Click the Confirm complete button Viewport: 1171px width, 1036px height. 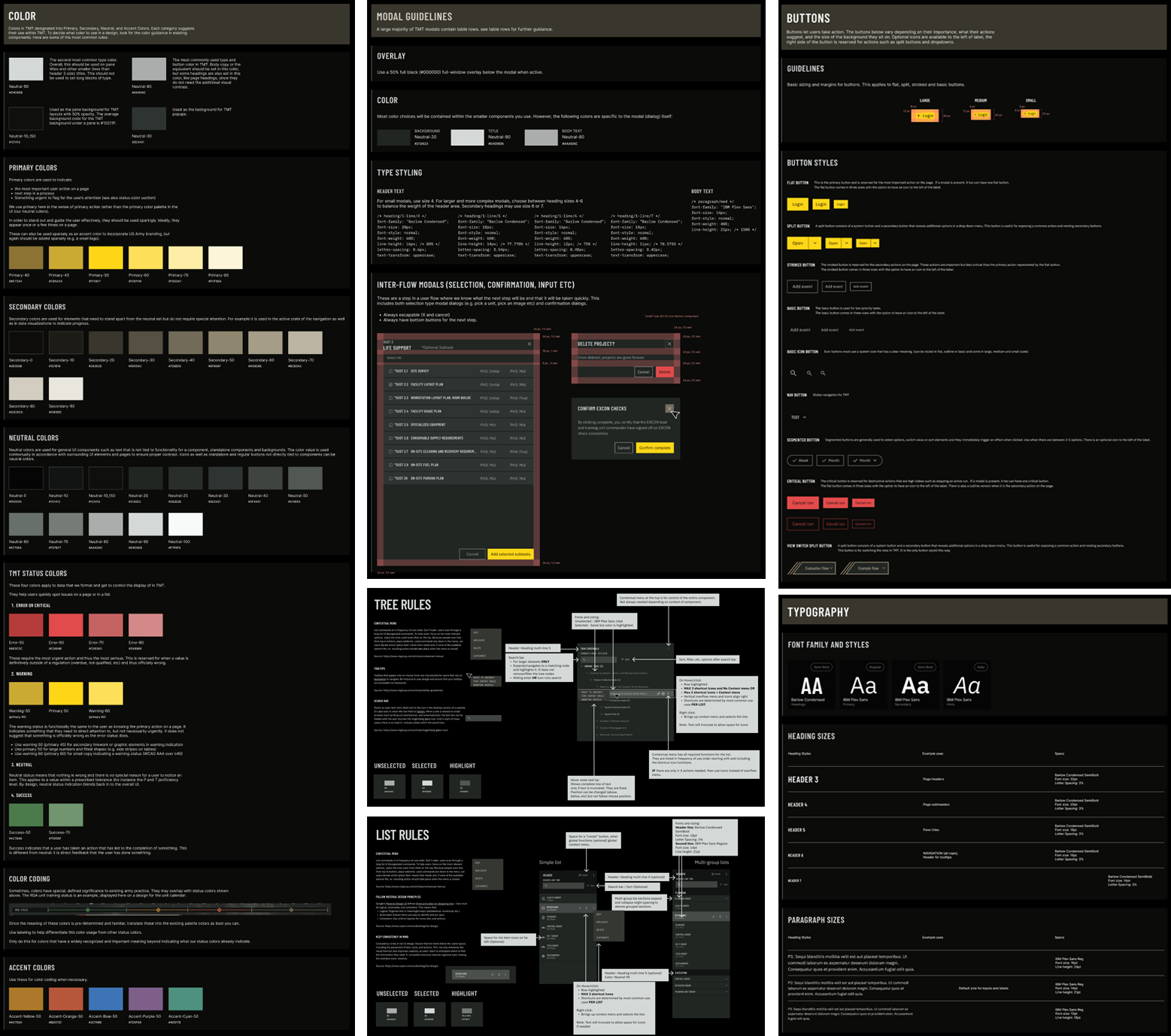[x=655, y=447]
